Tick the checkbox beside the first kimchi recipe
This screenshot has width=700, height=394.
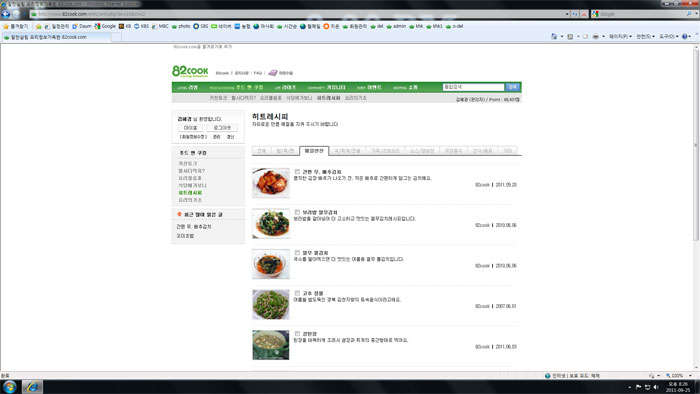point(297,171)
